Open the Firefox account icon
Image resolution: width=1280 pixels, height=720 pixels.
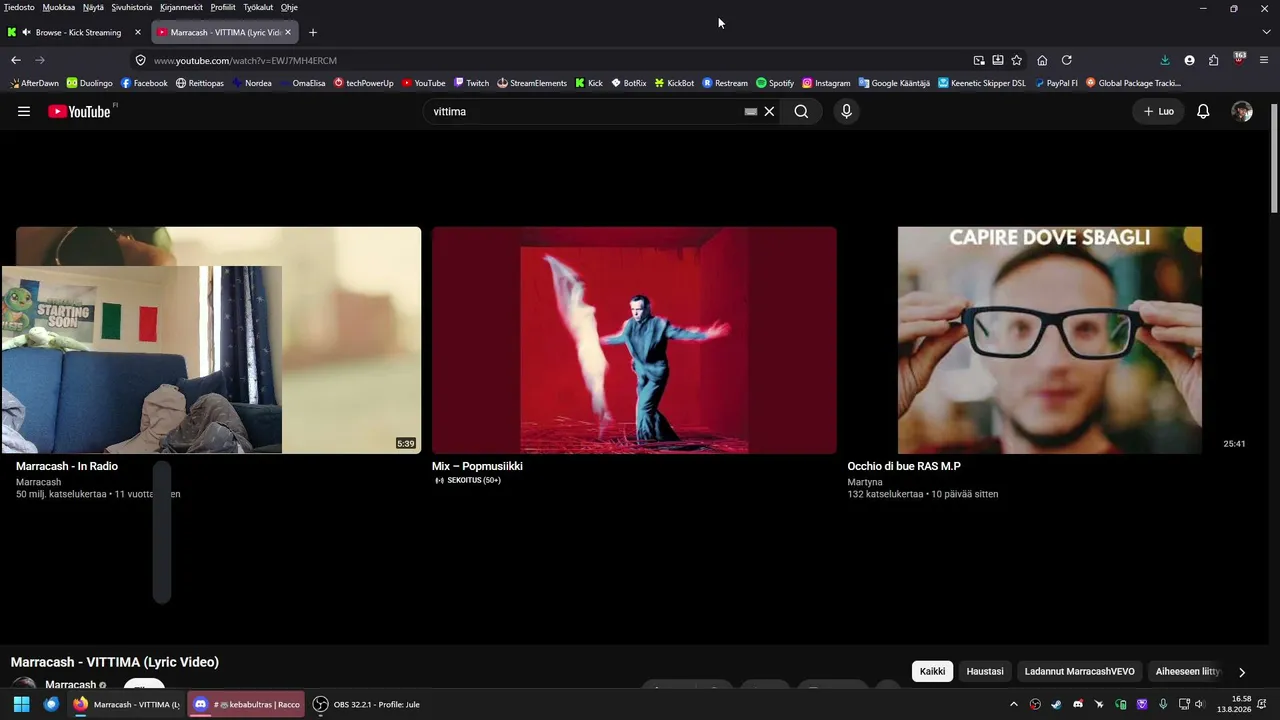click(1189, 60)
